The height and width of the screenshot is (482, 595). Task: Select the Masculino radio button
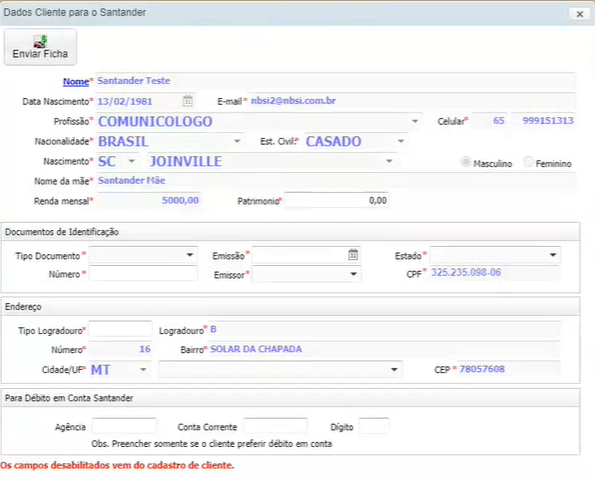tap(465, 162)
